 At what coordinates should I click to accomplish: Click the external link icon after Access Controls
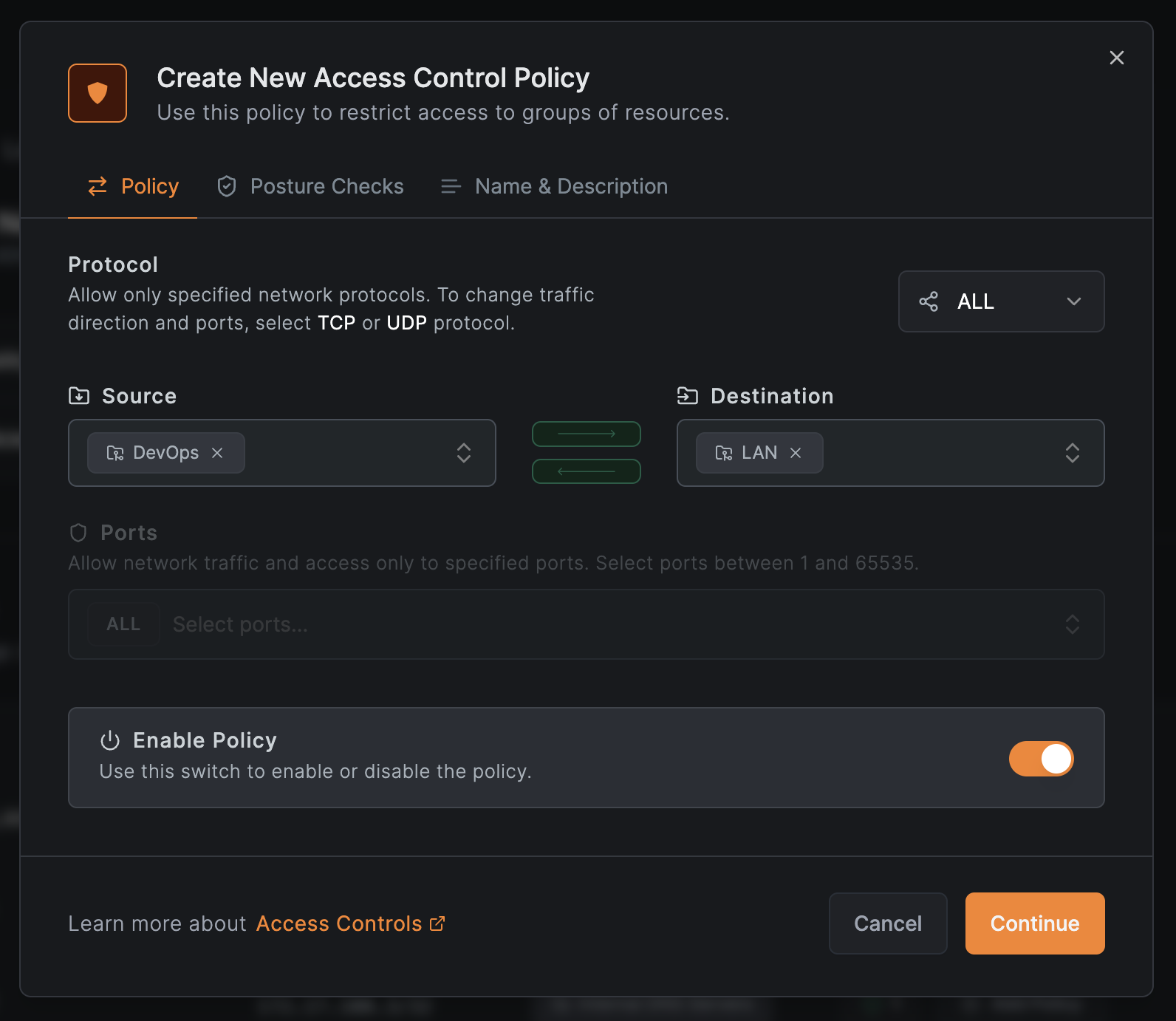(x=437, y=923)
